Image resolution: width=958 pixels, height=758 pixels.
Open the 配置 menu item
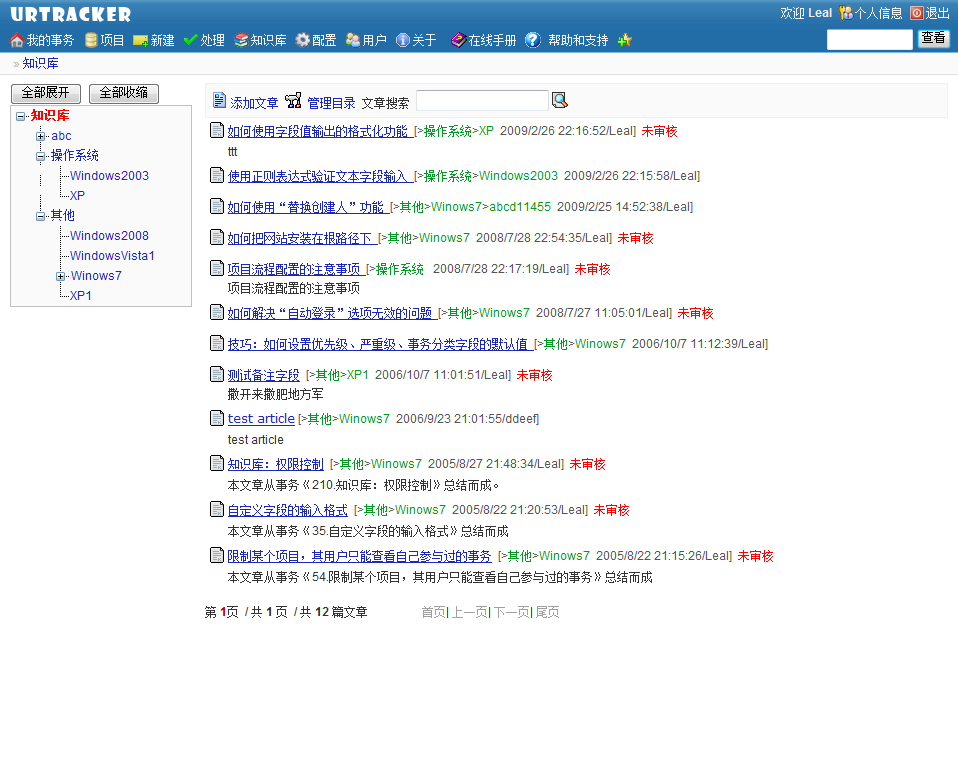[x=324, y=40]
